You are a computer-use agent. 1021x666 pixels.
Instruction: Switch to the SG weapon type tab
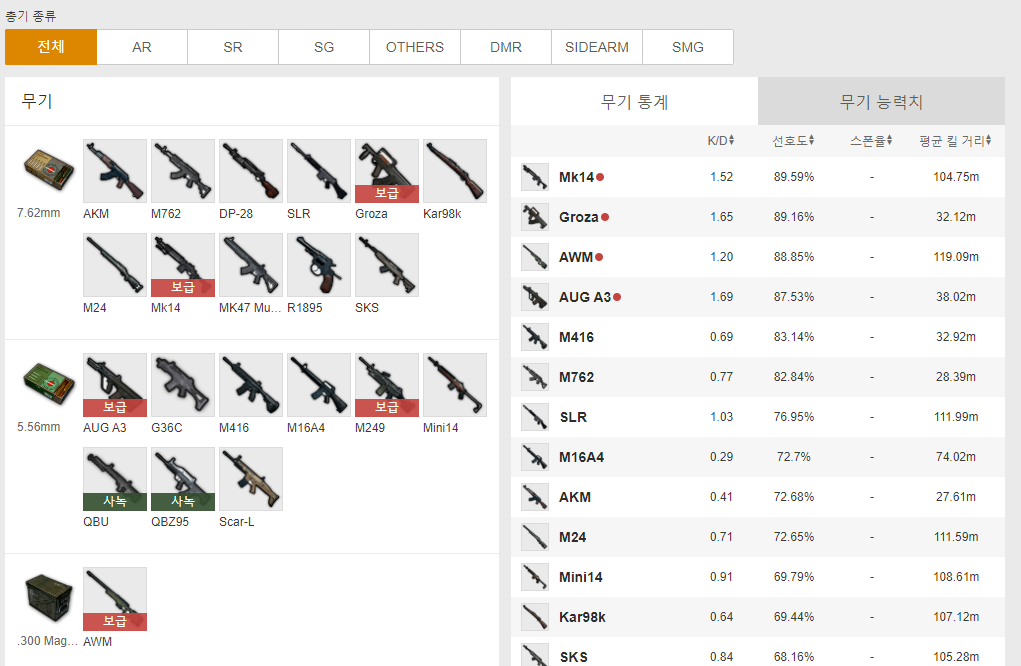tap(324, 47)
